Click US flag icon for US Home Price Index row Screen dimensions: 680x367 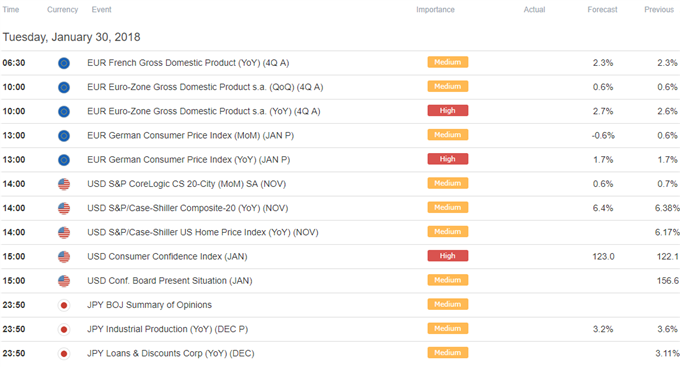pyautogui.click(x=64, y=233)
